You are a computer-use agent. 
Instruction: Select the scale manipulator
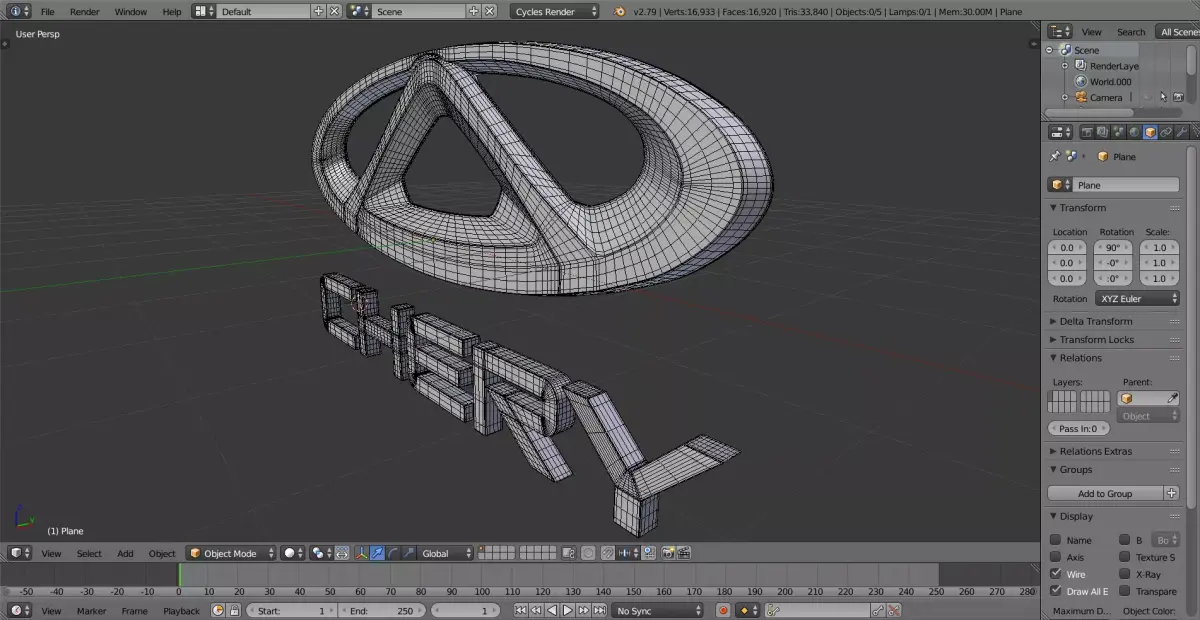[408, 553]
